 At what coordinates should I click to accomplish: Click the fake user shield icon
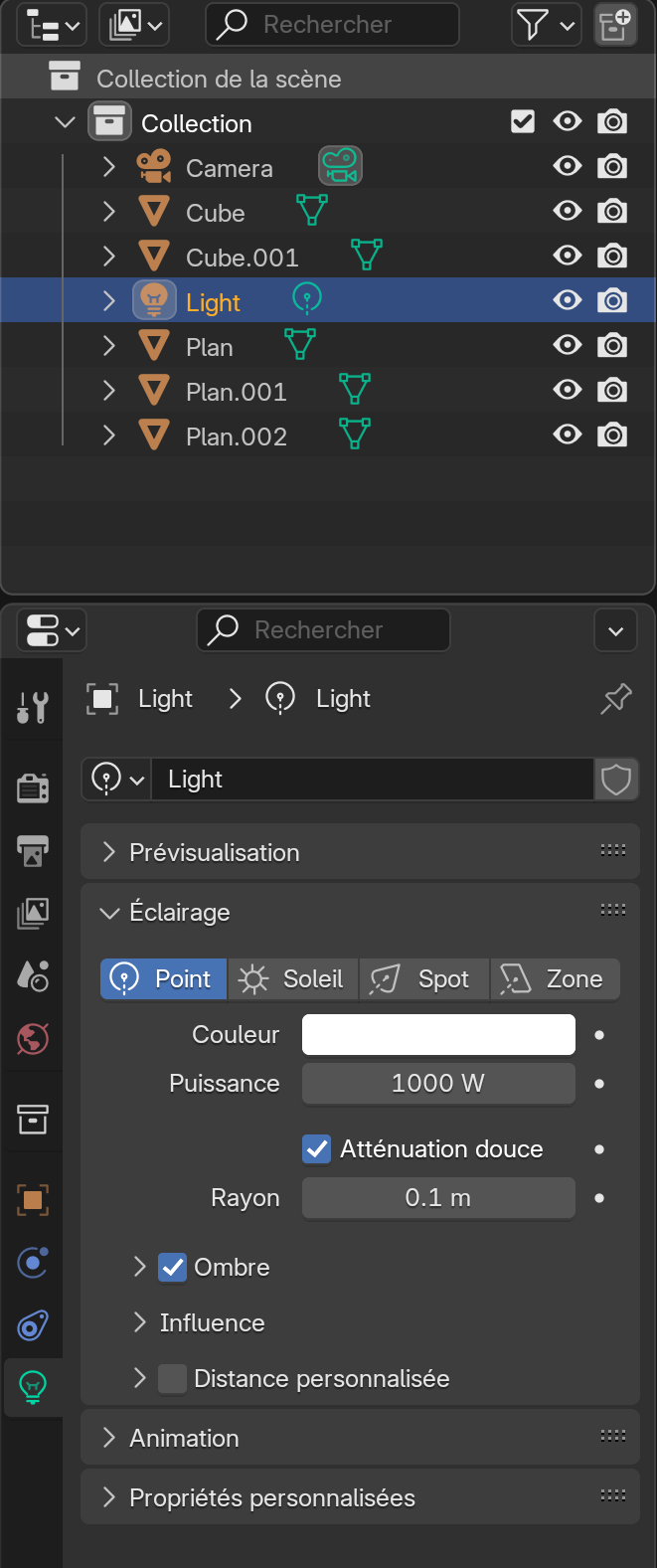[x=616, y=780]
